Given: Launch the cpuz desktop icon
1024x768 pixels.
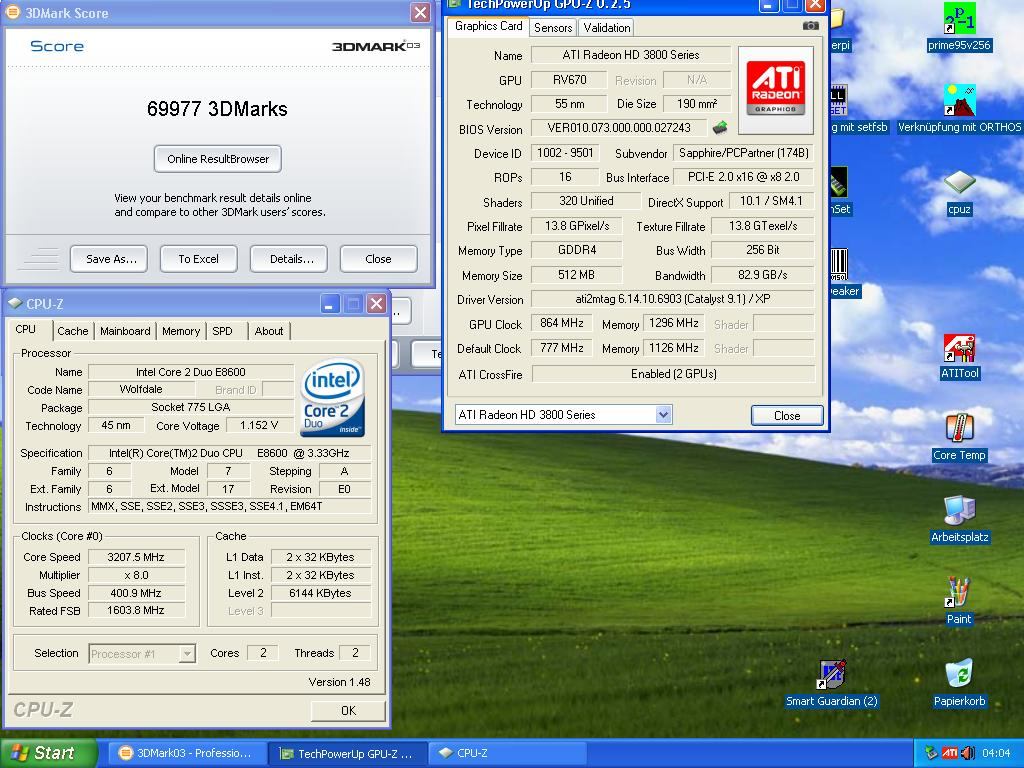Looking at the screenshot, I should pos(959,182).
